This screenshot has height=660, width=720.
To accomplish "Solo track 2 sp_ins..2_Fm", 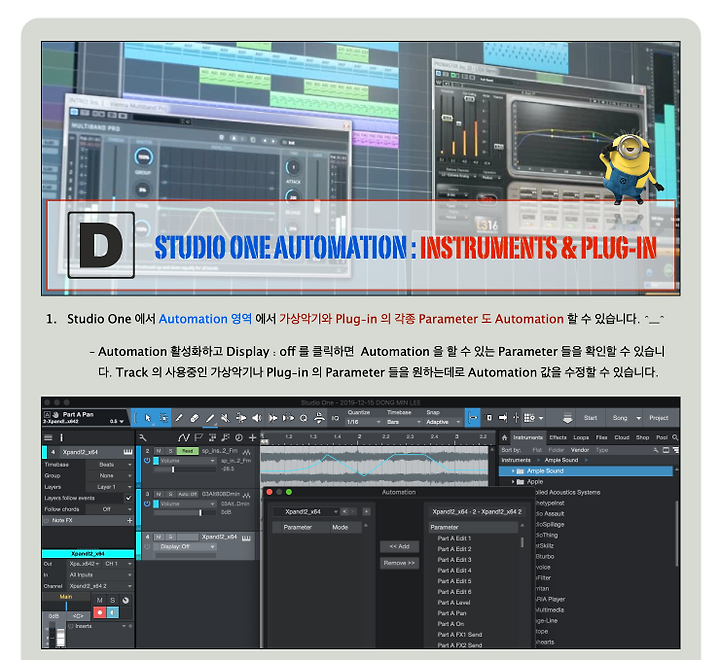I will [170, 451].
